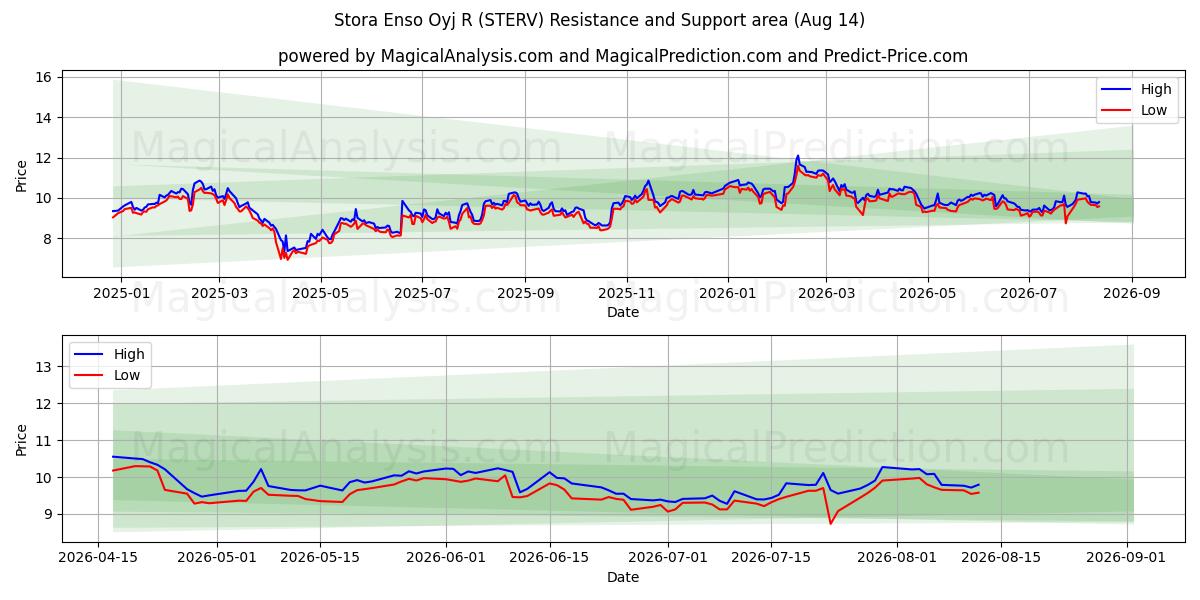Image resolution: width=1200 pixels, height=600 pixels.
Task: Click the '2025-11' tick label
Action: pyautogui.click(x=626, y=294)
